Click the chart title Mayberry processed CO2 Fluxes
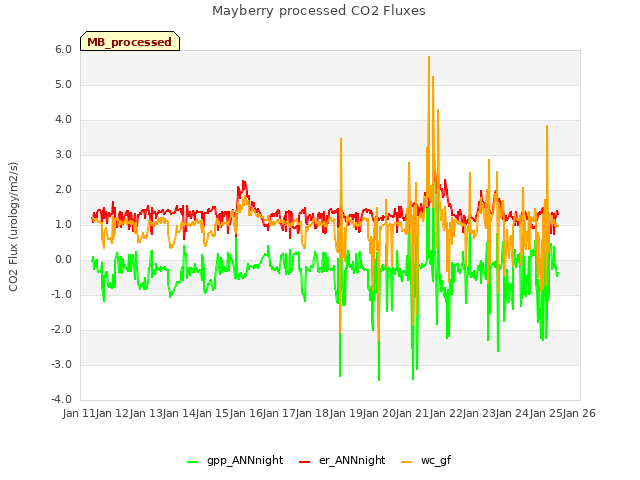Image resolution: width=640 pixels, height=480 pixels. click(x=319, y=11)
